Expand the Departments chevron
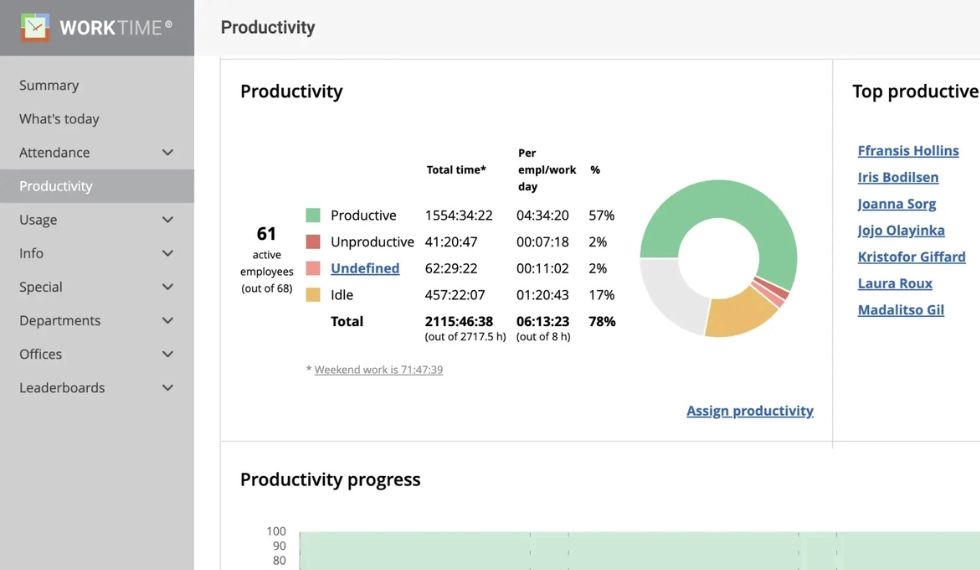 [x=168, y=321]
